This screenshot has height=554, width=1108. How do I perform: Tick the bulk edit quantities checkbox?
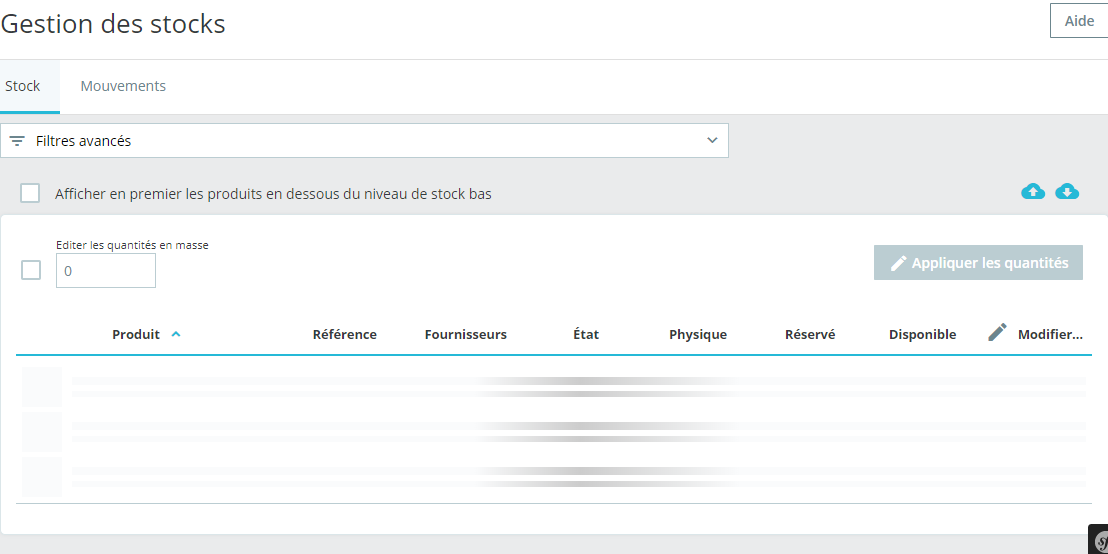[31, 270]
